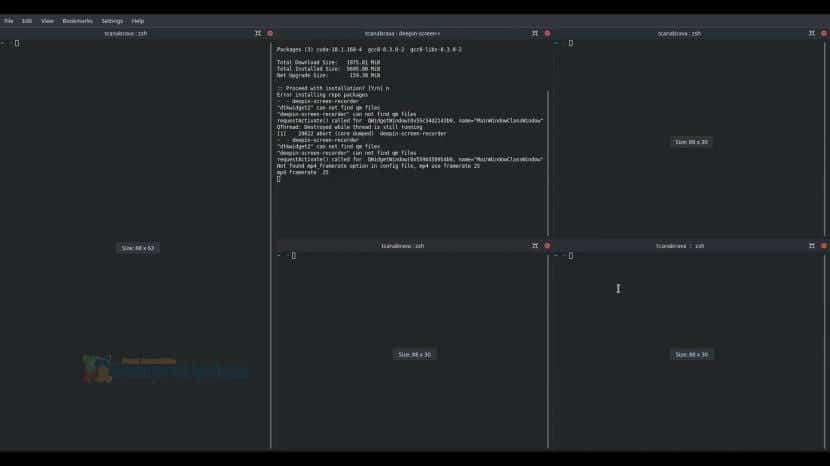This screenshot has height=466, width=830.
Task: Click the scrollbar of the deepin-screen-recorder pane
Action: point(548,164)
